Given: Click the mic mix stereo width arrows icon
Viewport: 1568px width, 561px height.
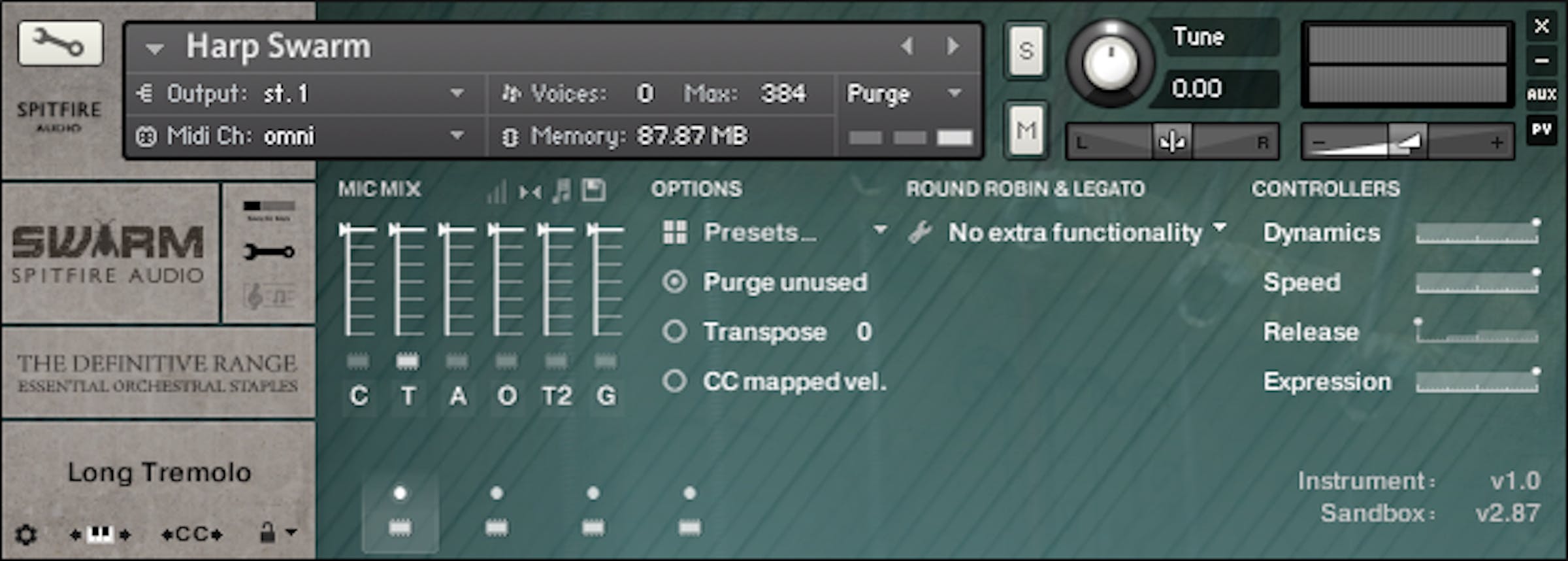Looking at the screenshot, I should pos(529,192).
